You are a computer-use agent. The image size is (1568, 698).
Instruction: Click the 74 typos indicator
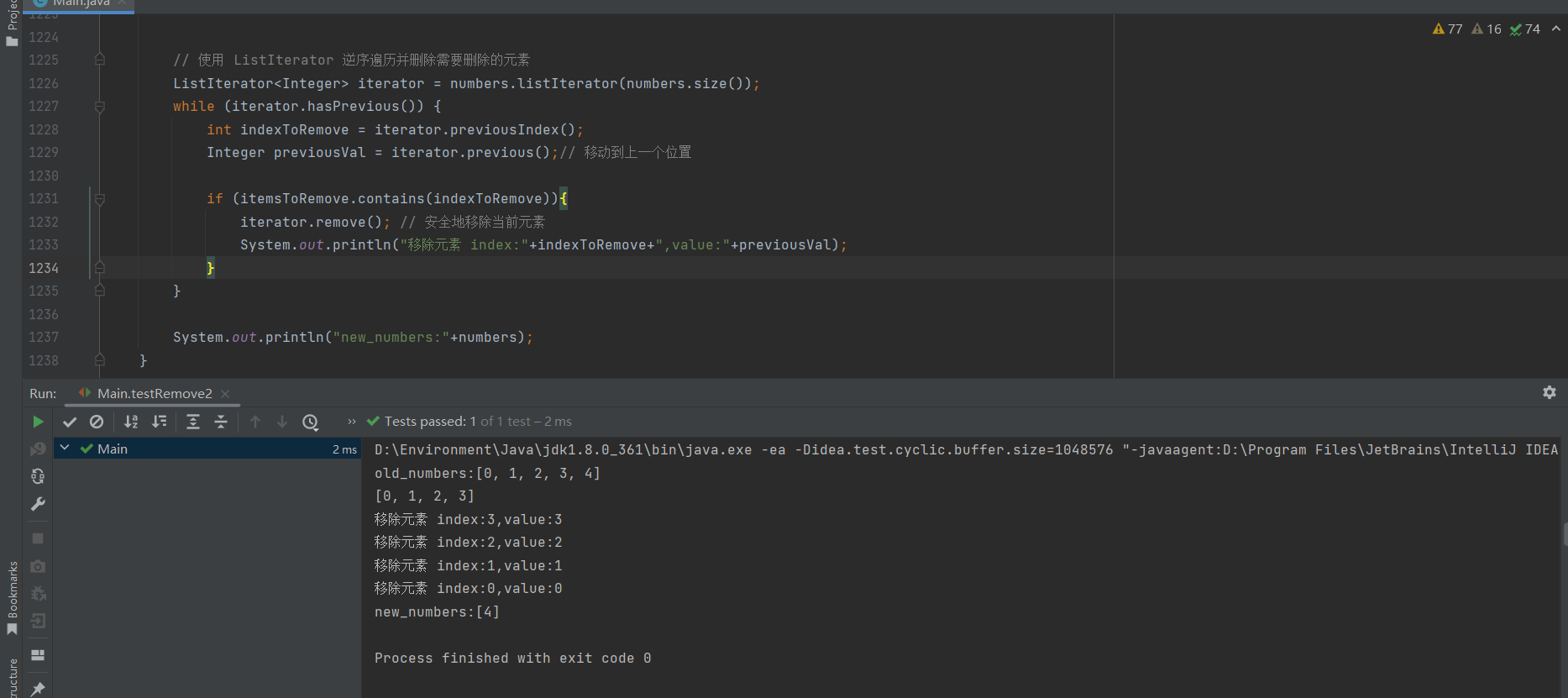1524,29
